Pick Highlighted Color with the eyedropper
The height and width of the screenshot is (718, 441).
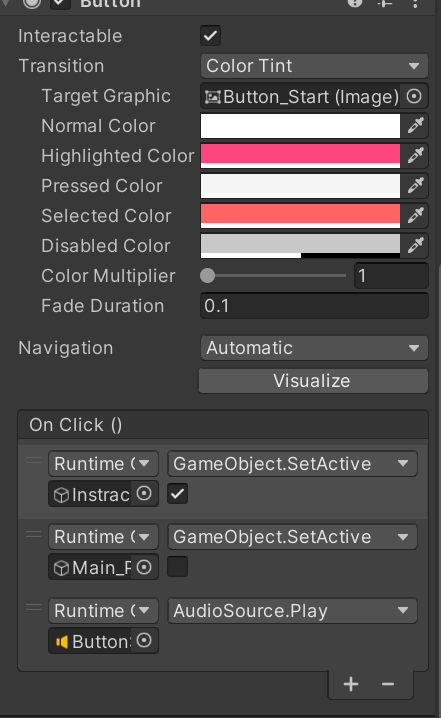coord(415,156)
